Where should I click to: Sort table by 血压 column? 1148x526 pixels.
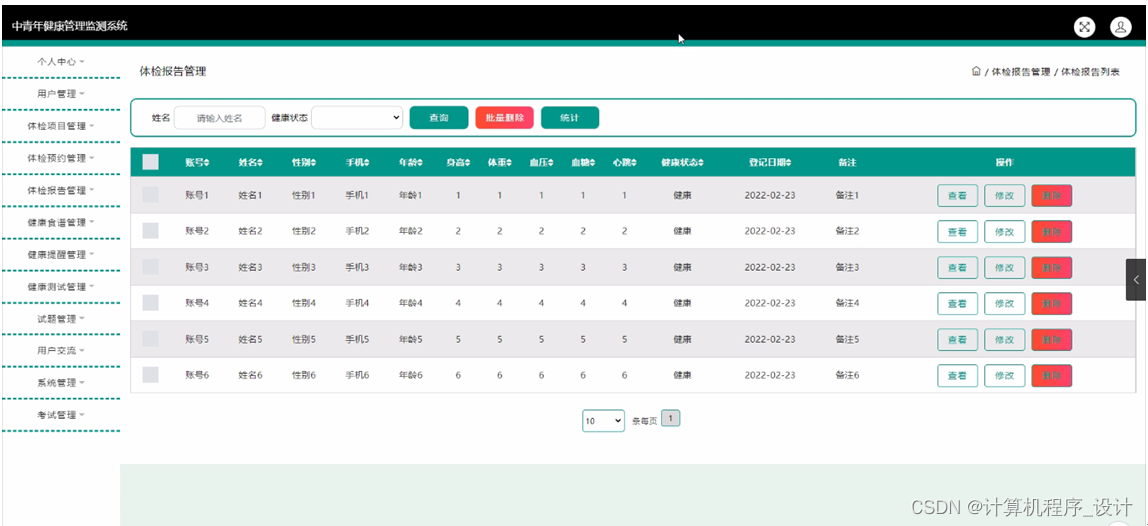coord(542,163)
